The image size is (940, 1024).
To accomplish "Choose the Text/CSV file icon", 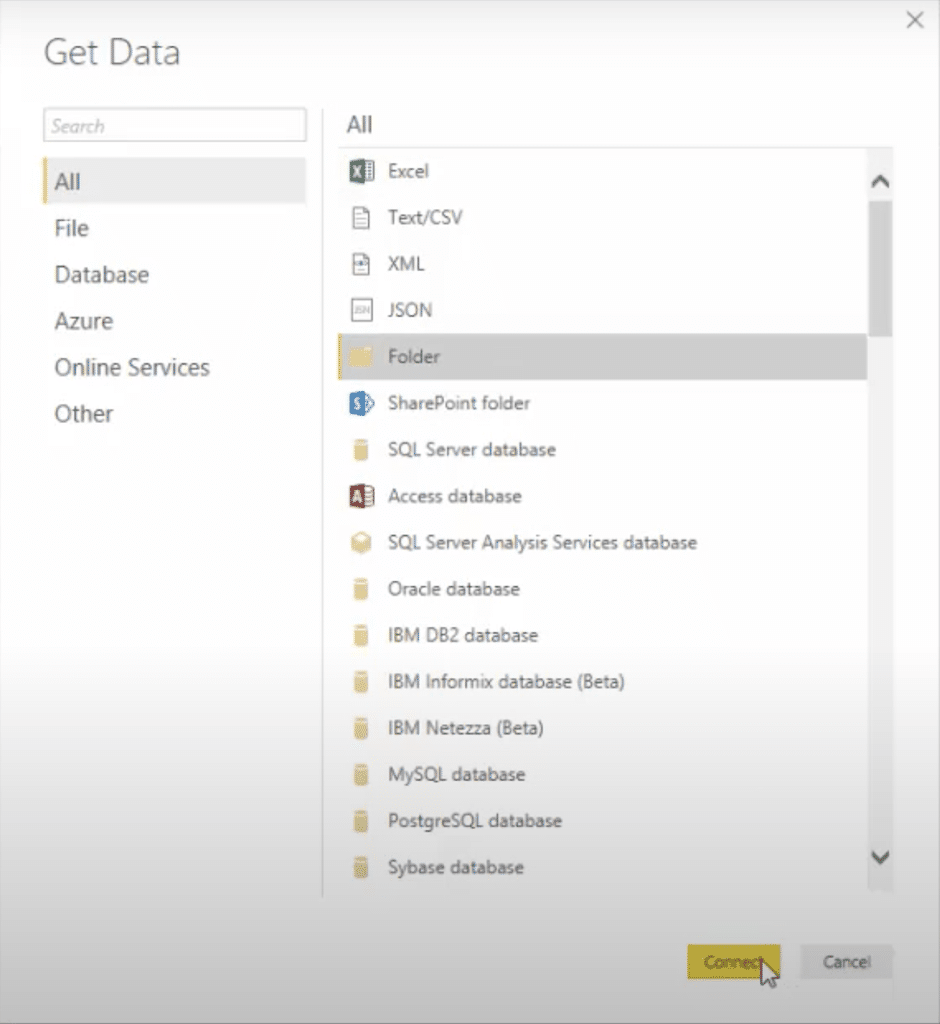I will [x=361, y=217].
